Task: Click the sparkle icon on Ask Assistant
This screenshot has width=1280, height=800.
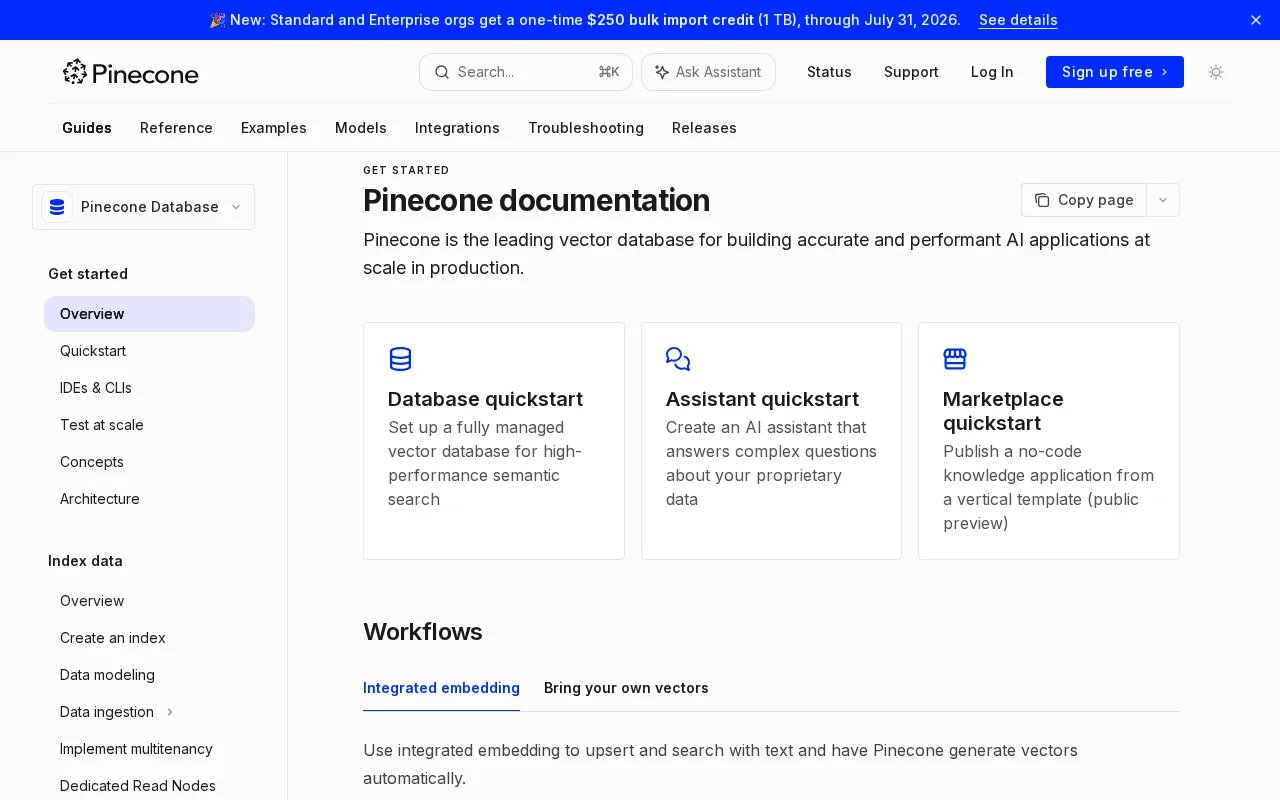Action: (x=662, y=72)
